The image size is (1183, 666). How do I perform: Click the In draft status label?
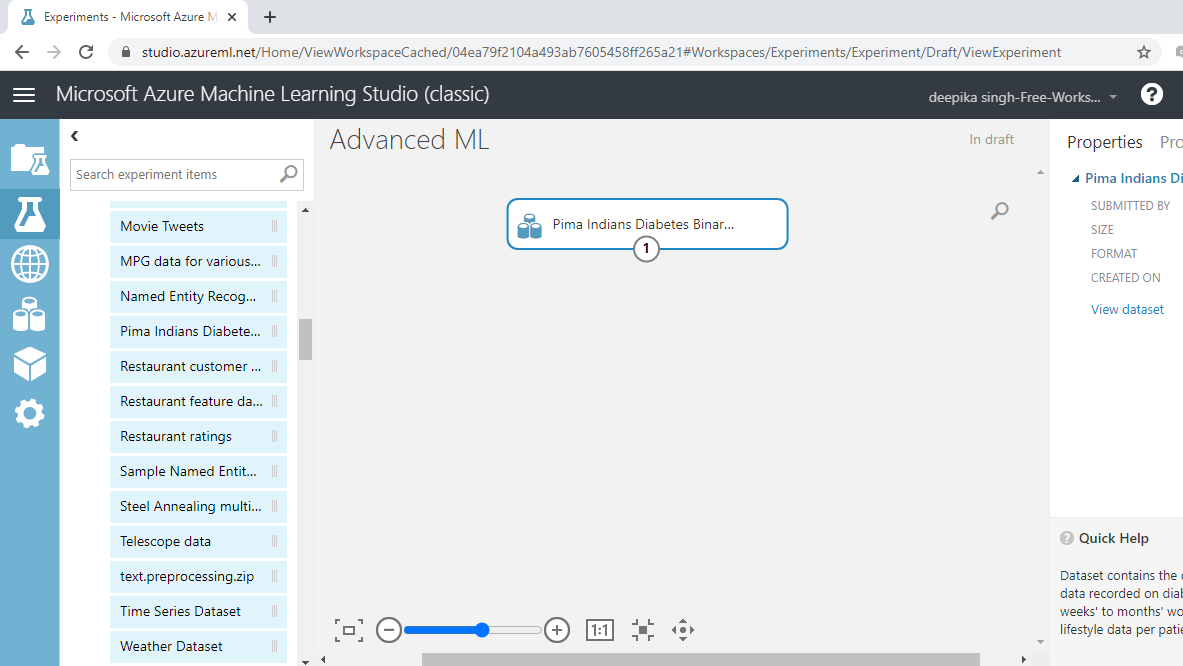point(991,140)
